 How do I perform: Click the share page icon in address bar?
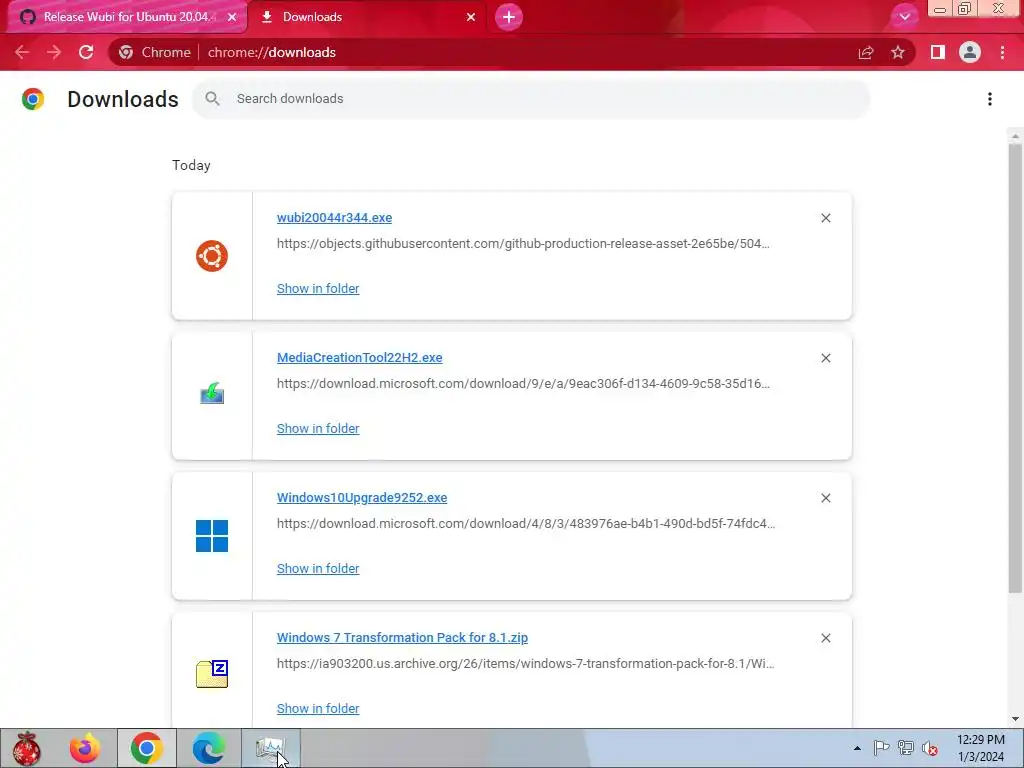(866, 53)
